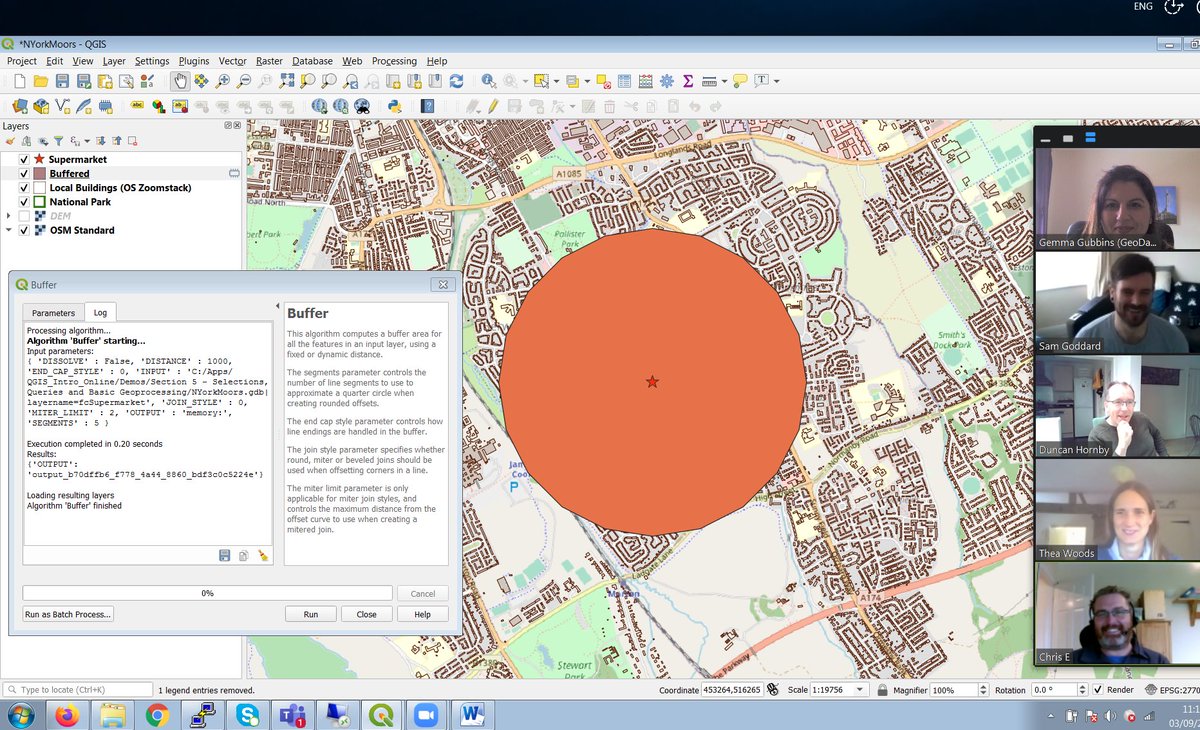Switch to the Parameters tab
The image size is (1200, 730).
point(53,313)
